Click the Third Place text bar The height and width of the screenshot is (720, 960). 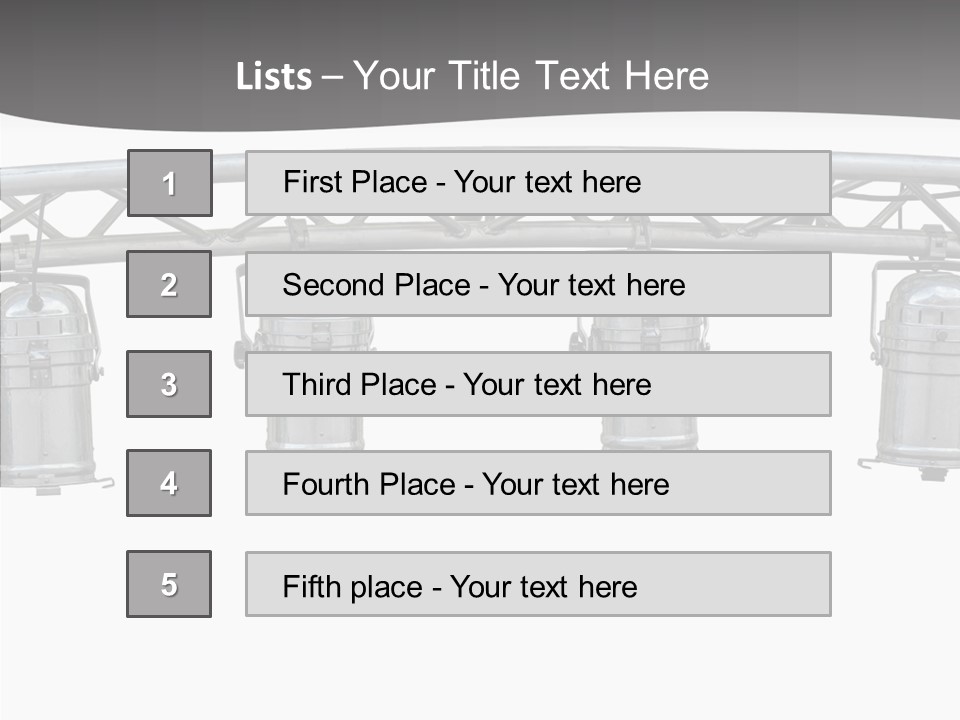pyautogui.click(x=538, y=384)
